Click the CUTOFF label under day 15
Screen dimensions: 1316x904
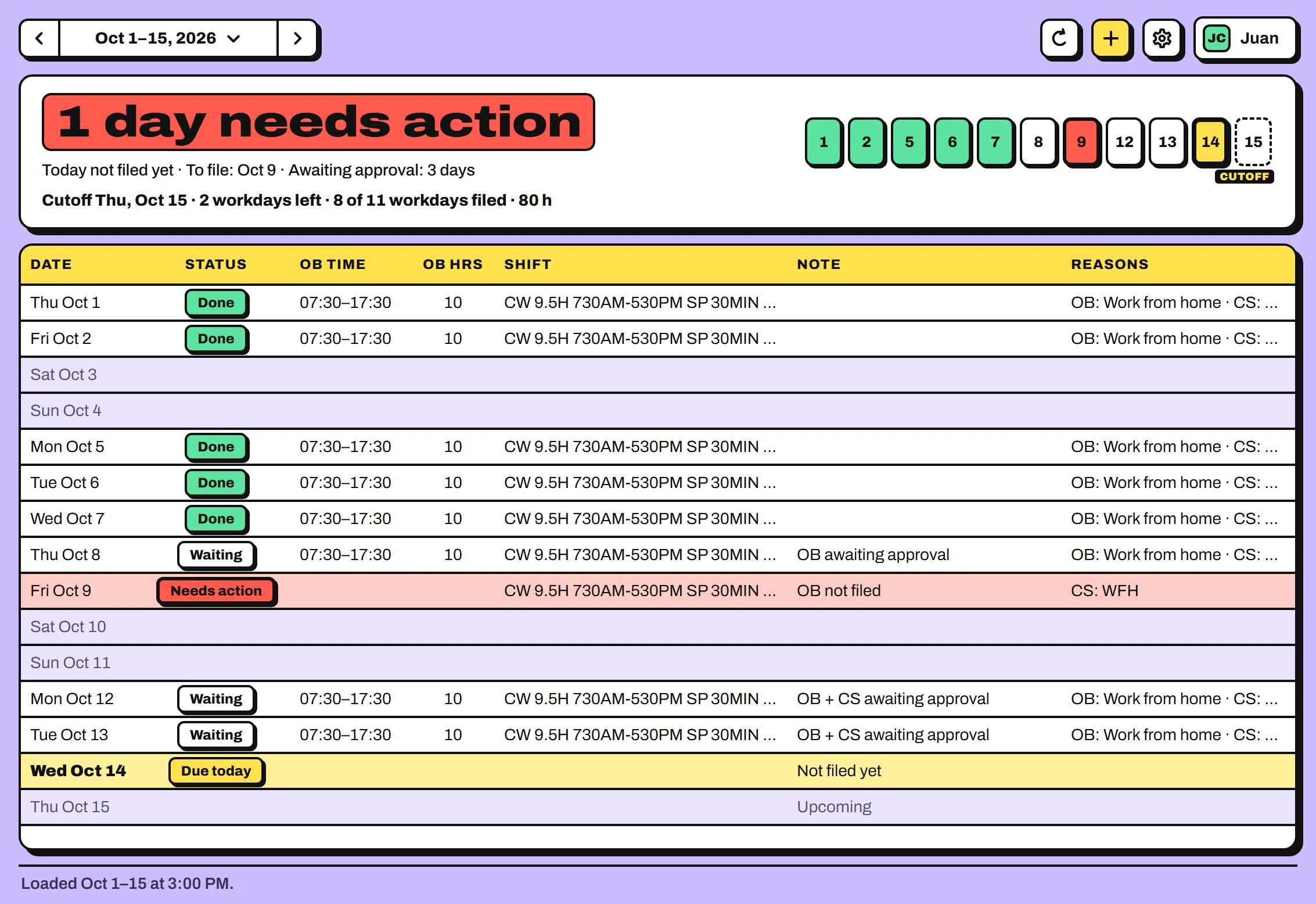tap(1244, 177)
